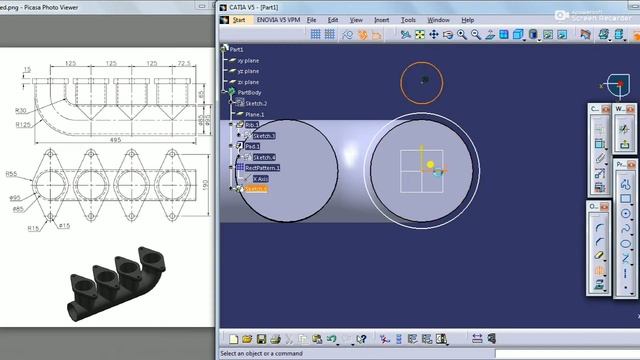Open Circle tool flyout arrow
The height and width of the screenshot is (360, 640).
[x=632, y=219]
